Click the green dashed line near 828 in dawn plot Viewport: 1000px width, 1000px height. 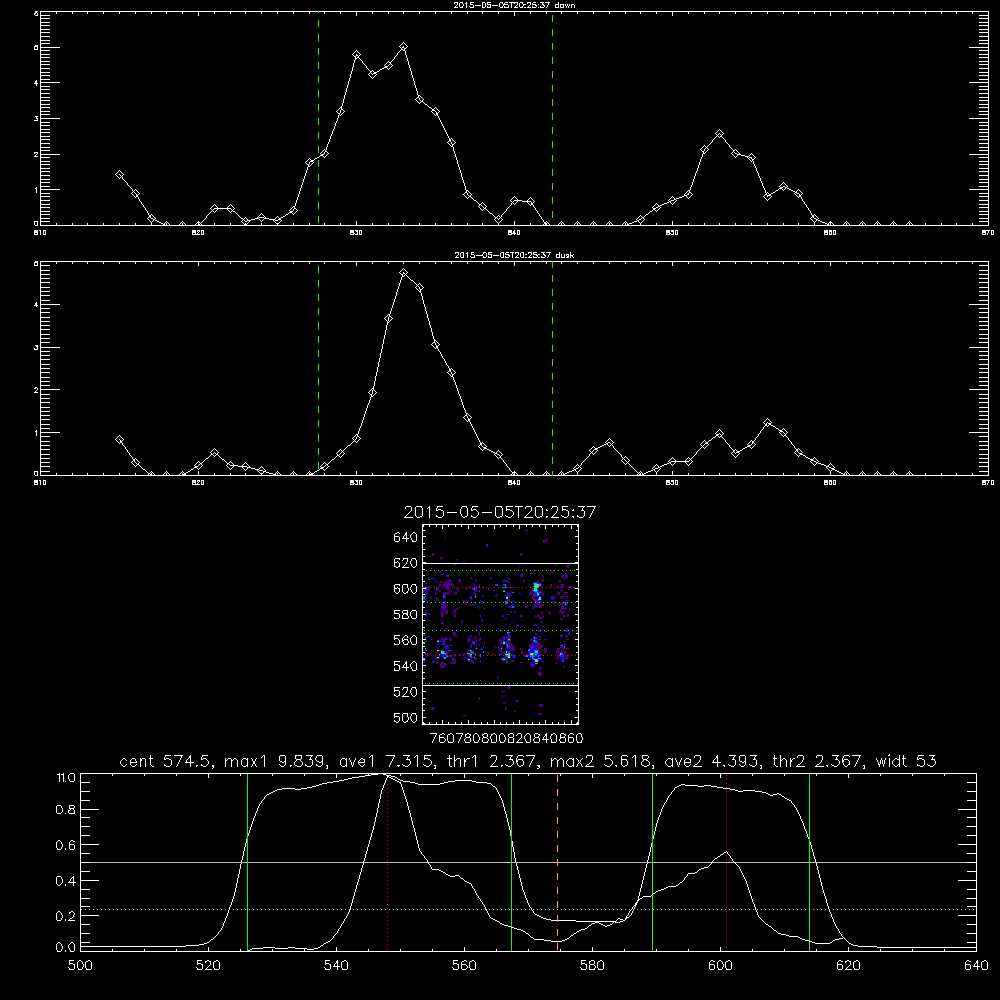(318, 118)
